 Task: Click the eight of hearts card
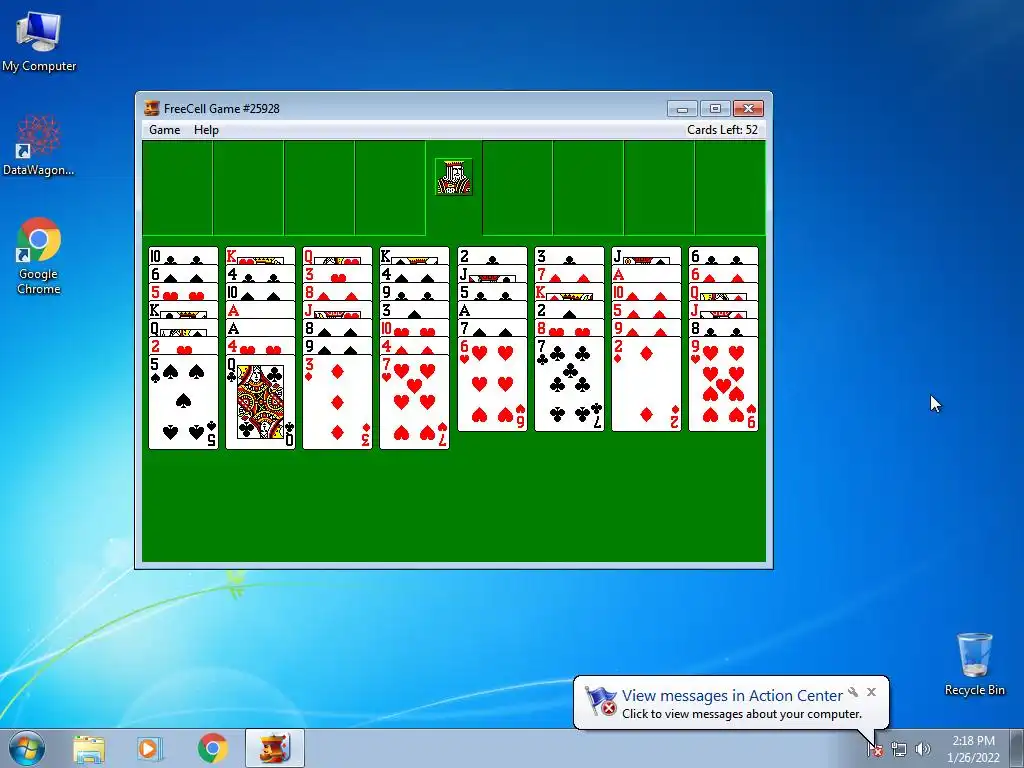[569, 328]
